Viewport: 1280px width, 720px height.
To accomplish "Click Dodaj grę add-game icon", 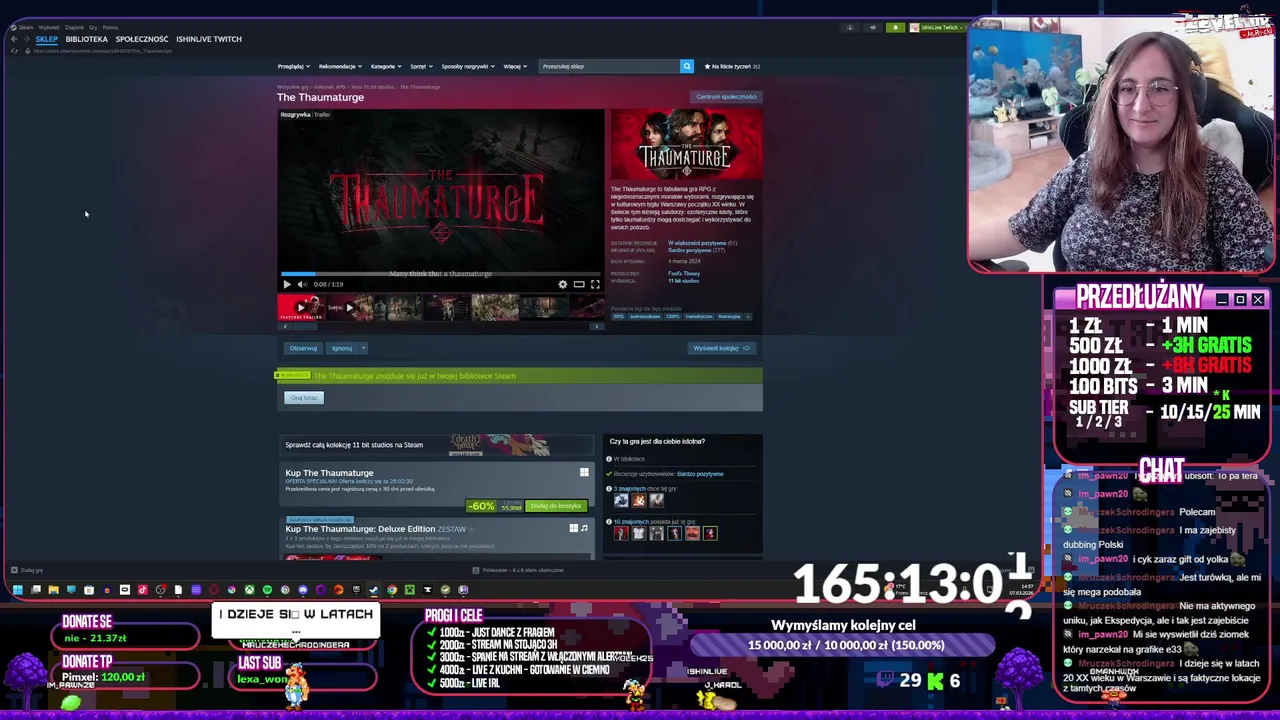I will [x=14, y=570].
